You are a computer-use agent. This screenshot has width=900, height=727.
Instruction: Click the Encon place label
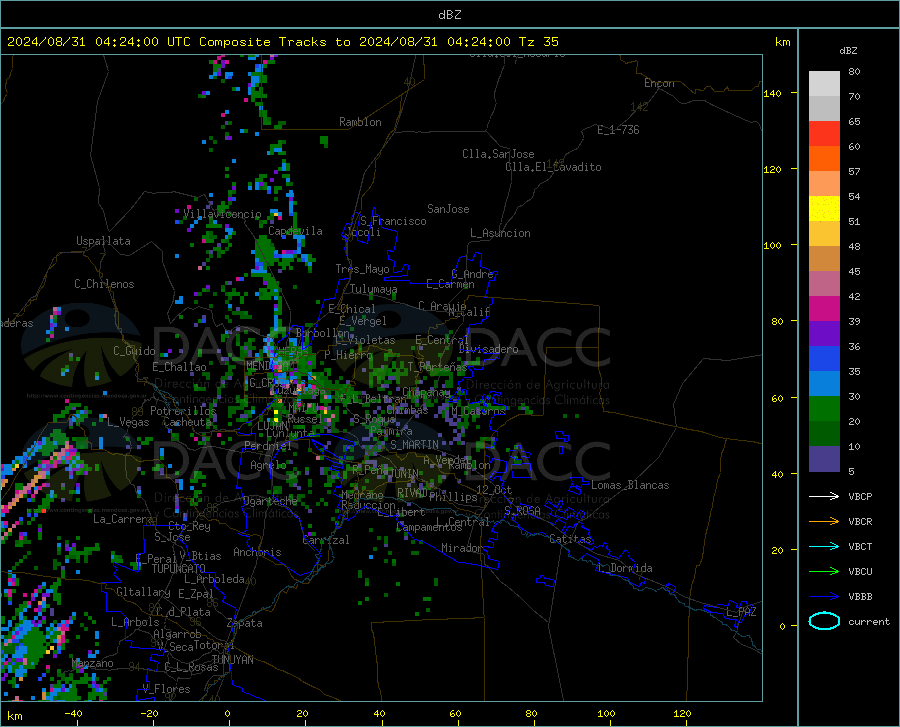[659, 83]
